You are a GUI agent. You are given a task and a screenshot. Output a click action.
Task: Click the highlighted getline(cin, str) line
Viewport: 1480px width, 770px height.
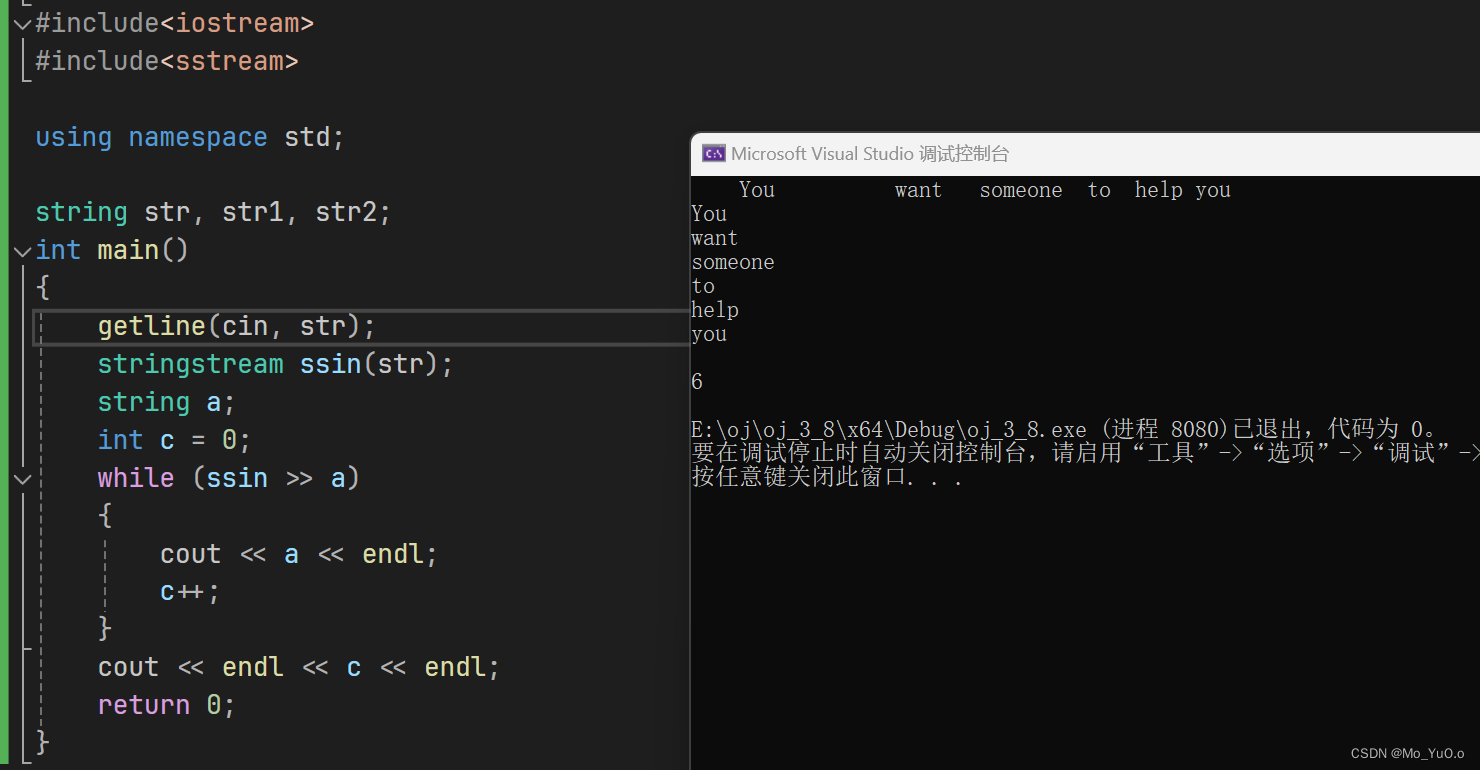pyautogui.click(x=235, y=326)
